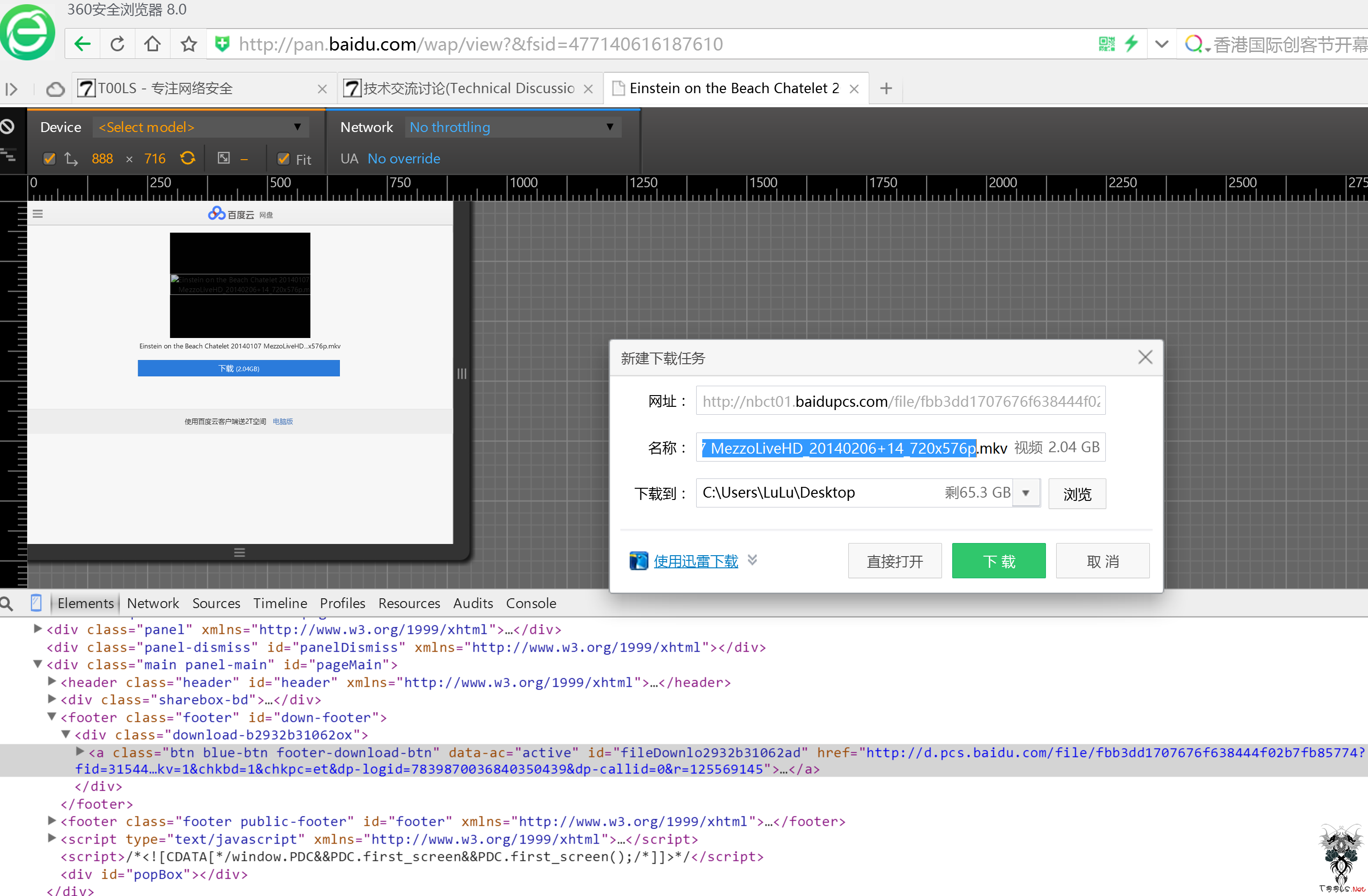Click the devtools magnifier inspect icon
Screen dimensions: 1368x896
pyautogui.click(x=7, y=603)
